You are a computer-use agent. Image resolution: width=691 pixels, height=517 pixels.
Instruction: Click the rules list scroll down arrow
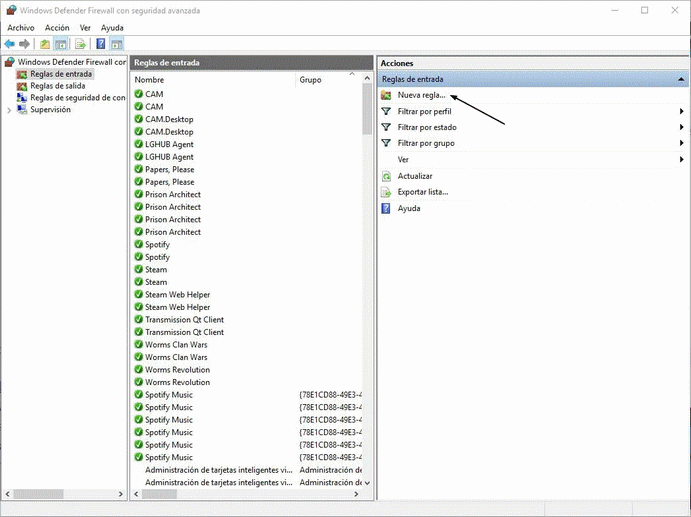pos(368,483)
